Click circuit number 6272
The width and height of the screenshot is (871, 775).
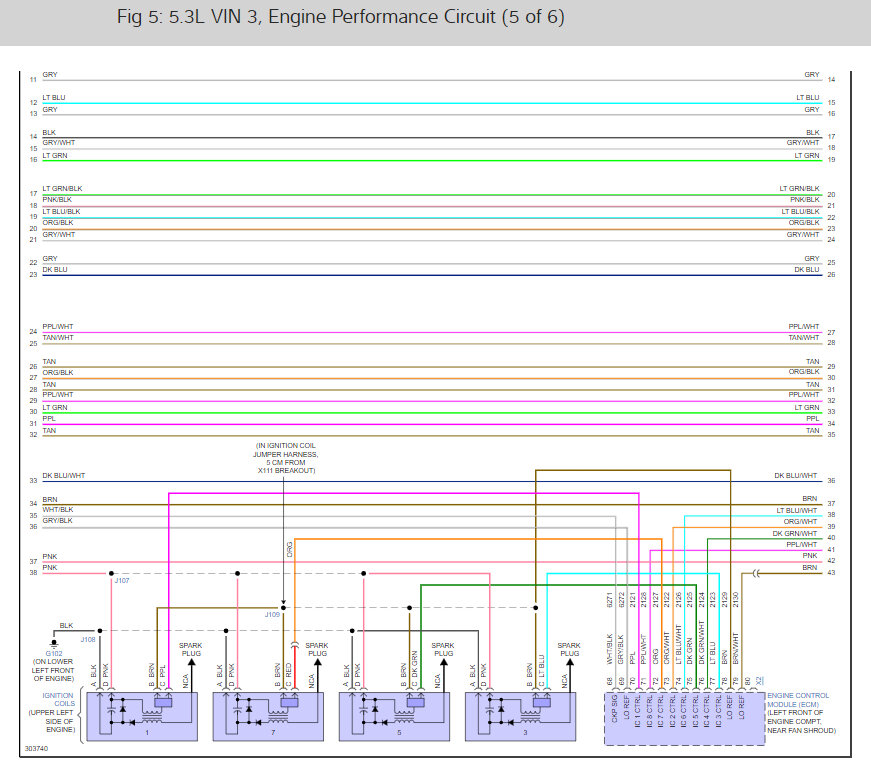point(621,599)
